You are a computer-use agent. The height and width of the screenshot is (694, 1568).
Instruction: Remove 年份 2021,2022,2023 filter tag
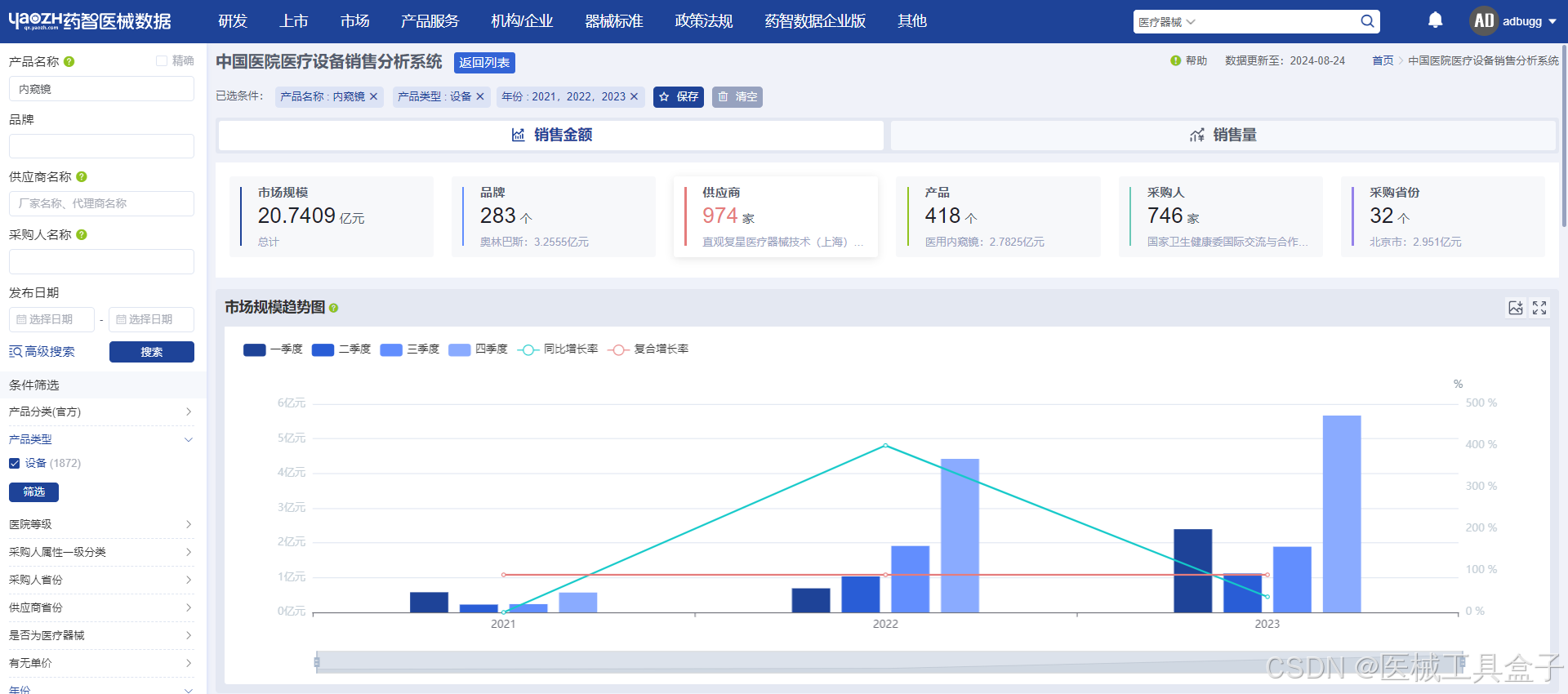(x=634, y=96)
